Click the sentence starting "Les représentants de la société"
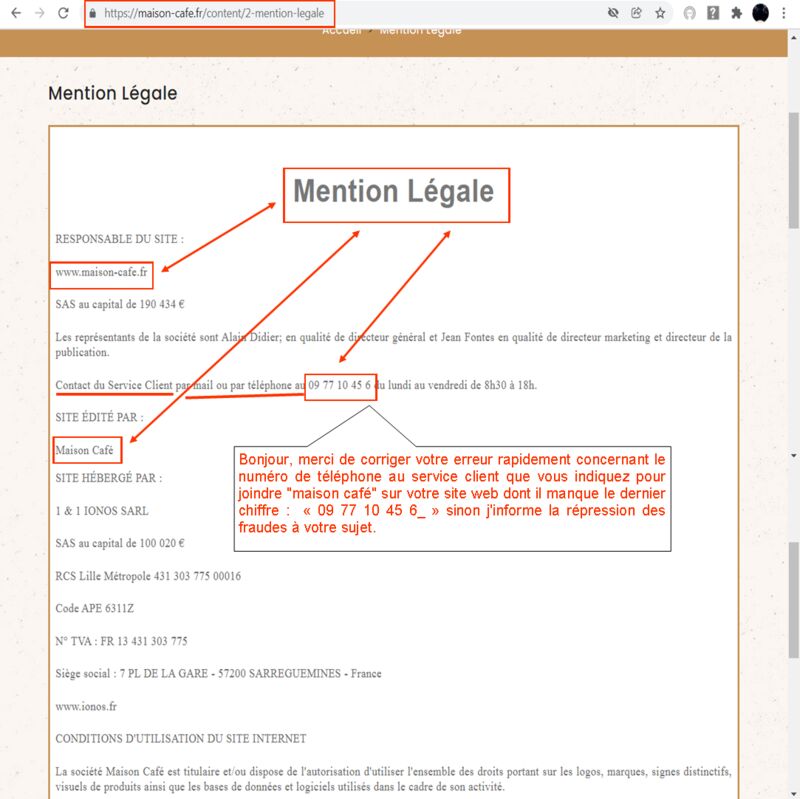Screen dimensions: 800x799 click(393, 344)
